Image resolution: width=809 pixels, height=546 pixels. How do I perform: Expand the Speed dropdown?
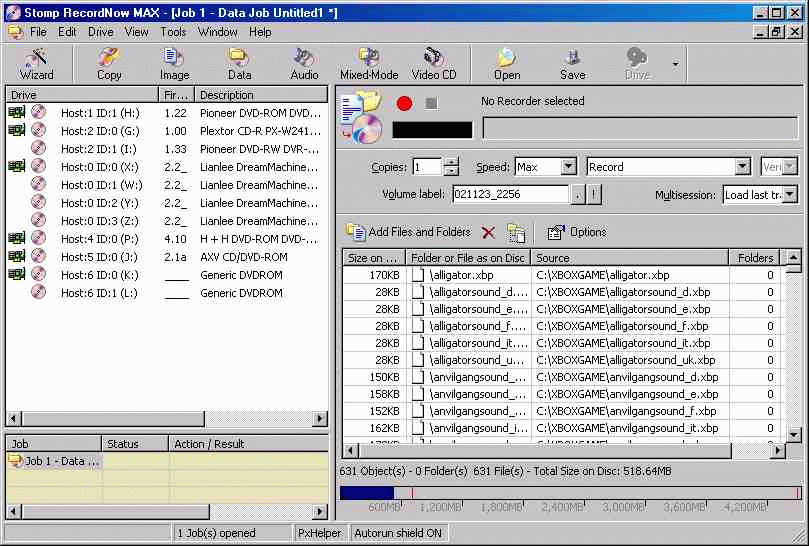[x=568, y=167]
